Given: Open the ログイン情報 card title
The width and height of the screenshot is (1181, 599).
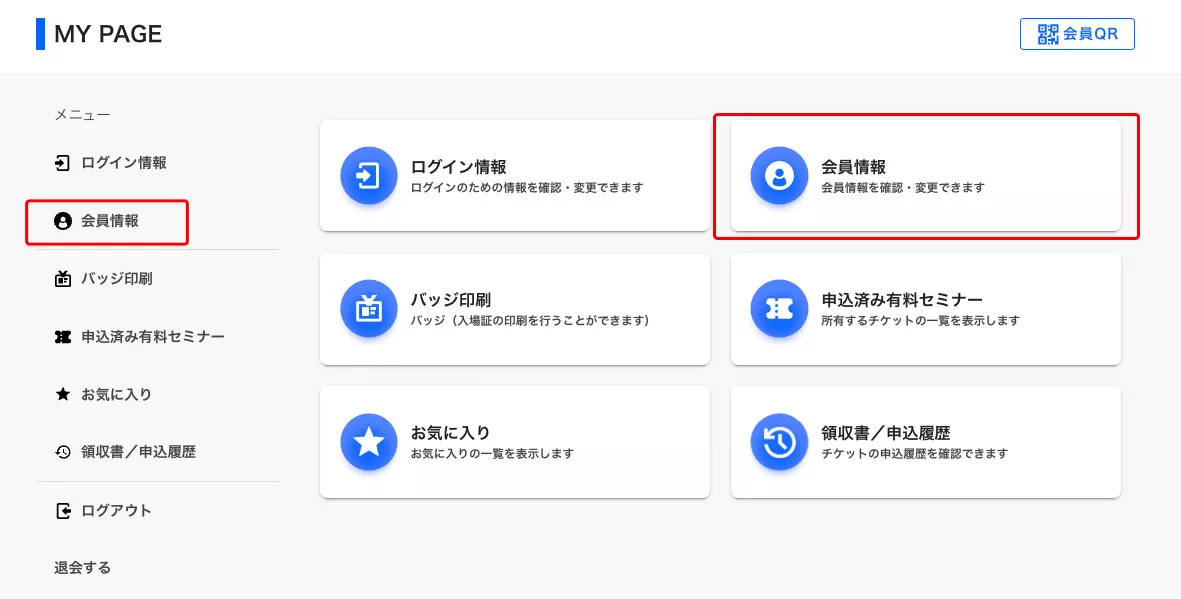Looking at the screenshot, I should click(459, 167).
